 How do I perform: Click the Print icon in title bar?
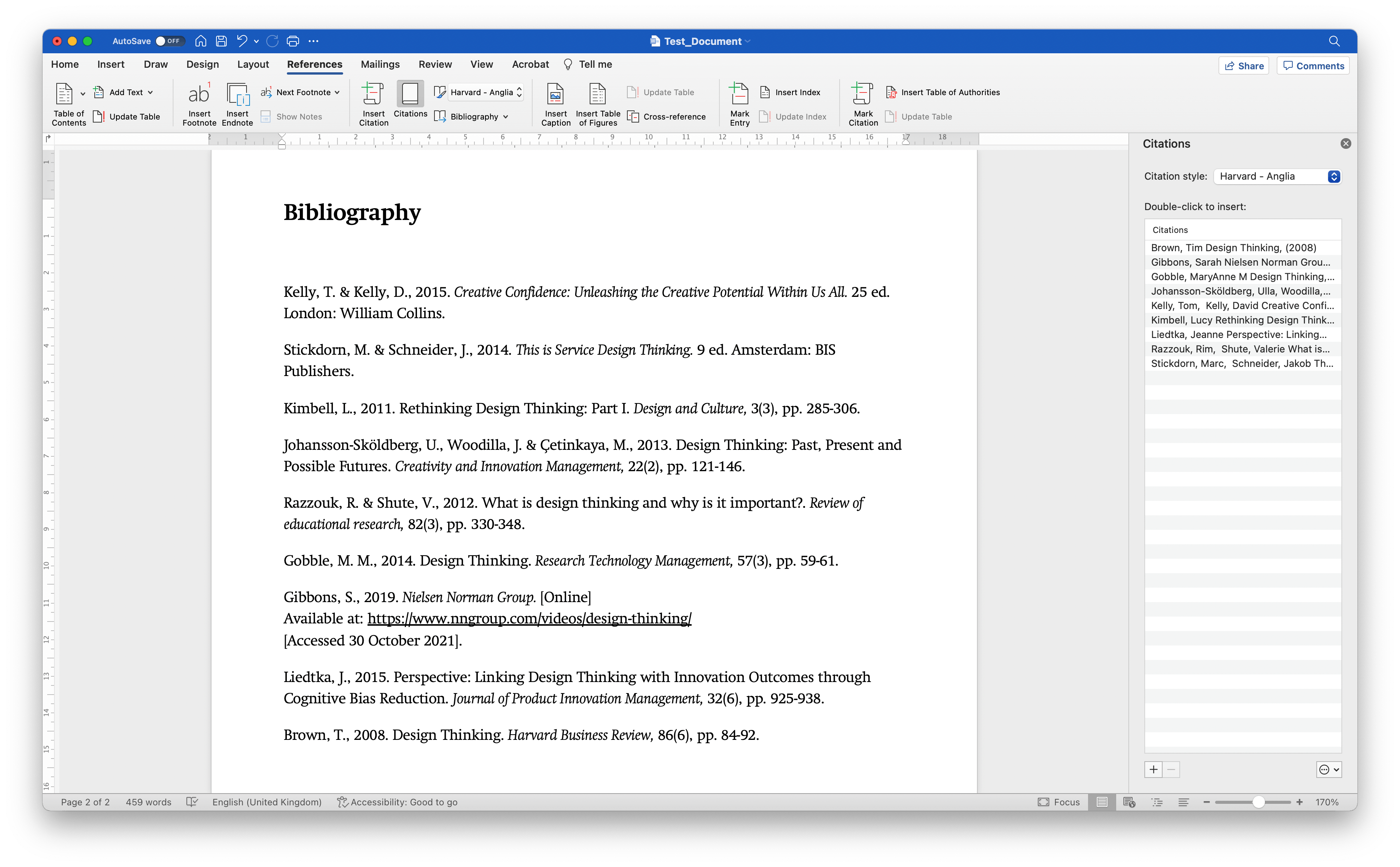293,41
